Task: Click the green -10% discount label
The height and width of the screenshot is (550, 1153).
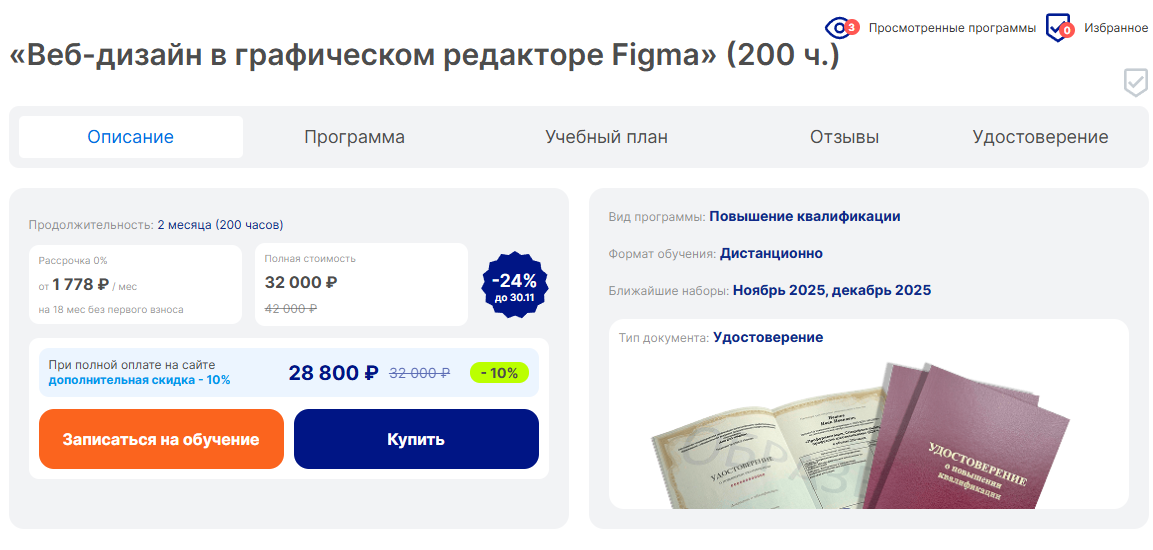Action: 499,373
